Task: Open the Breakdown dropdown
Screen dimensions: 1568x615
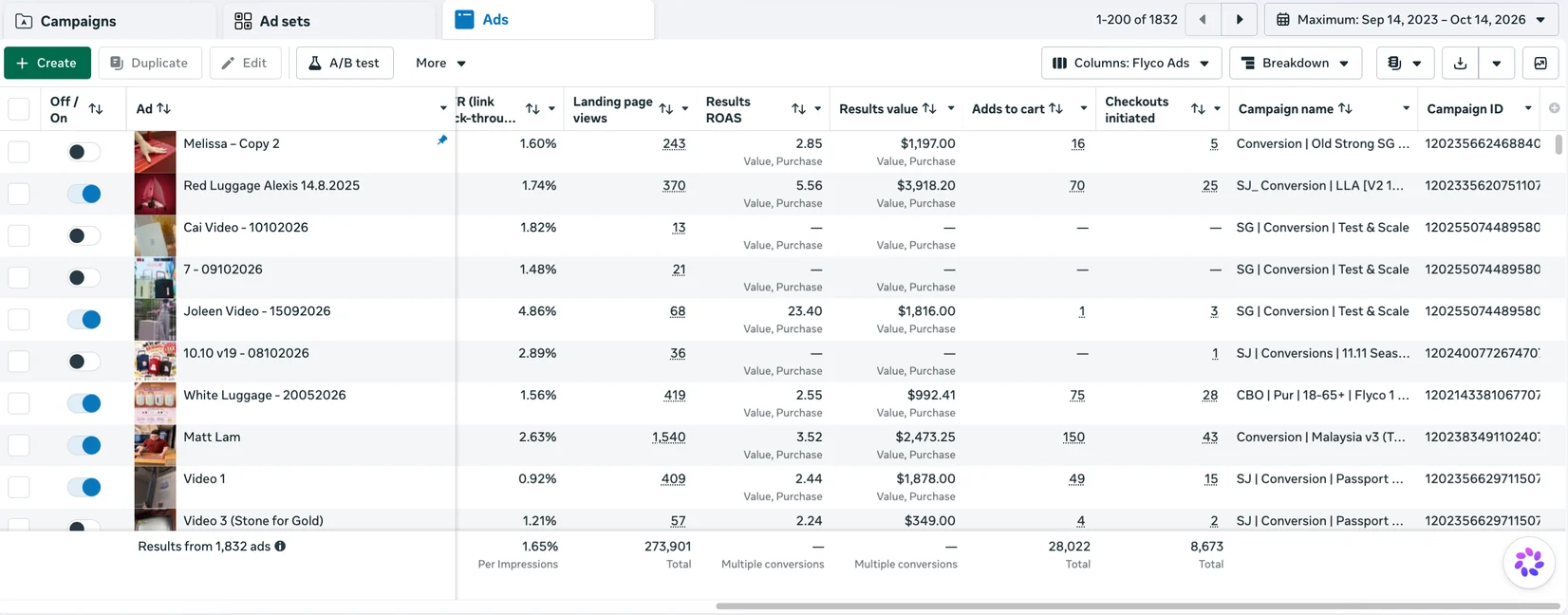Action: point(1296,63)
